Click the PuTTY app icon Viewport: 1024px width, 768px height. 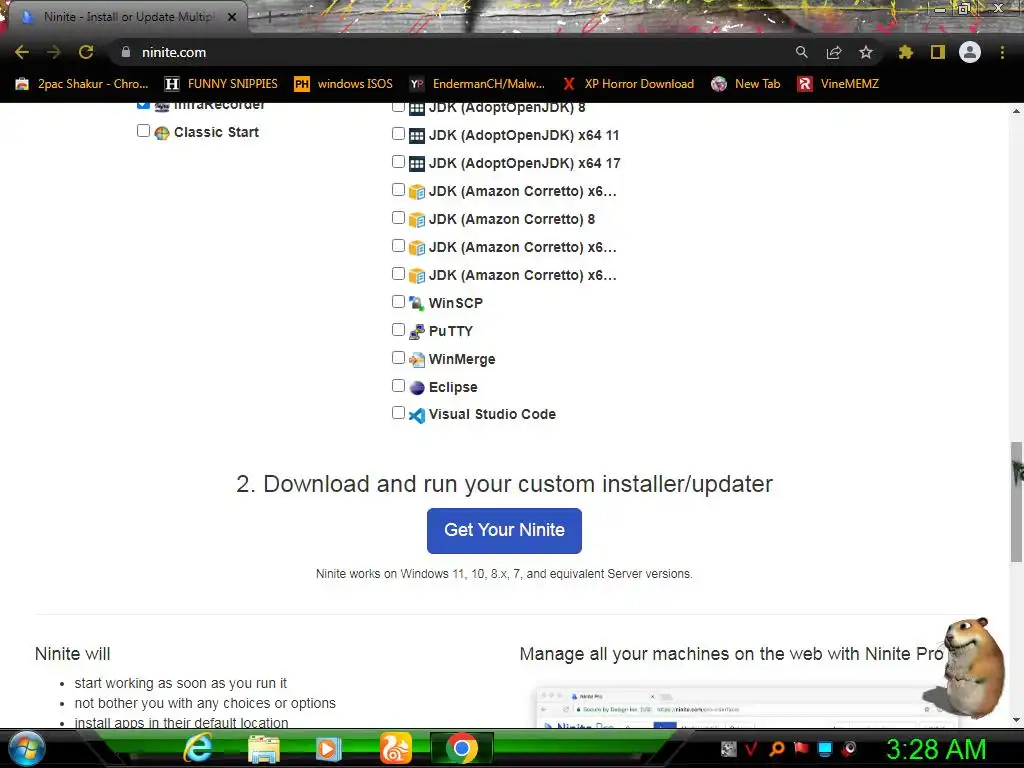pos(417,331)
